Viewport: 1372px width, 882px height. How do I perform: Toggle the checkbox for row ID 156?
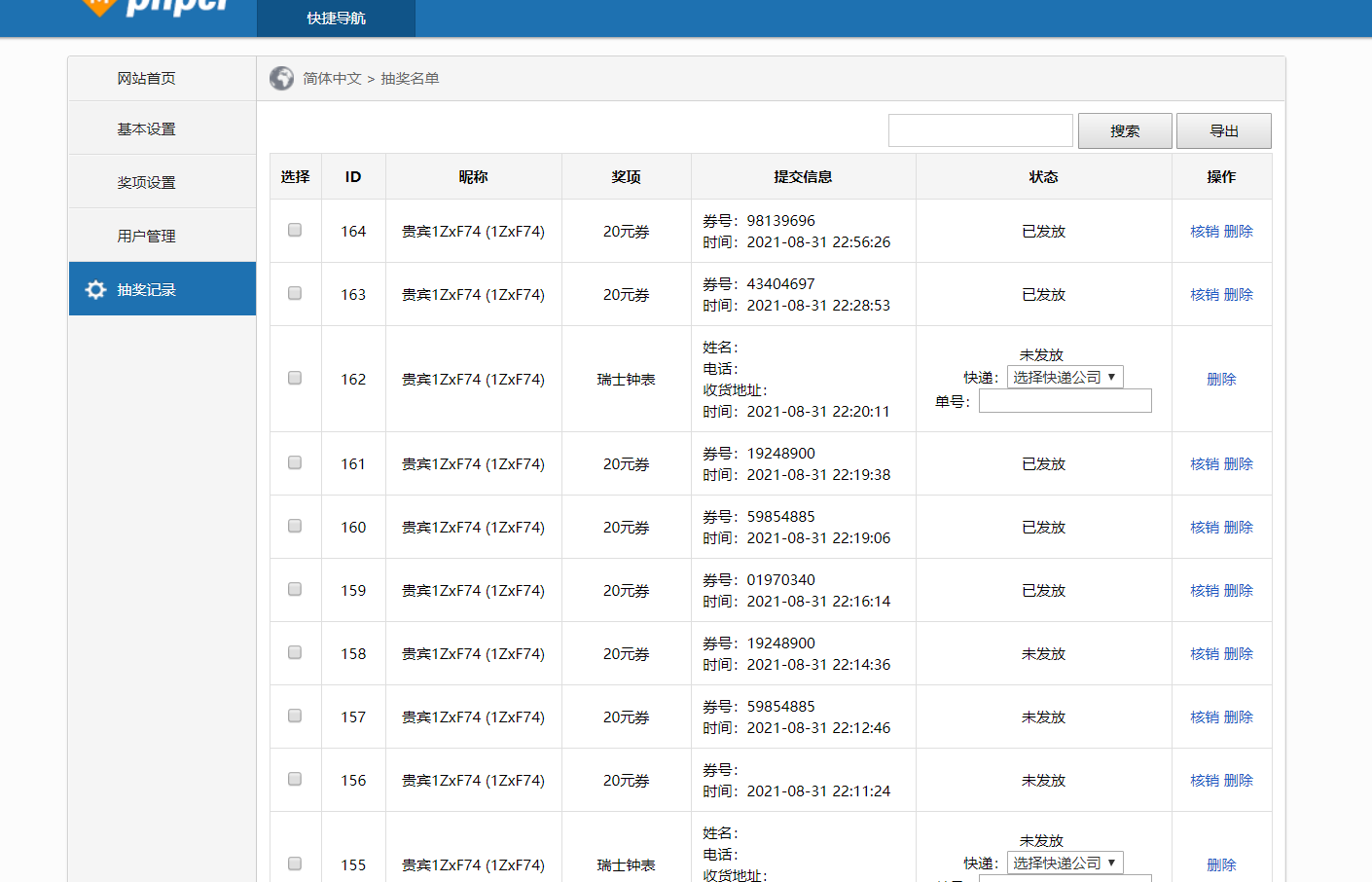[295, 779]
